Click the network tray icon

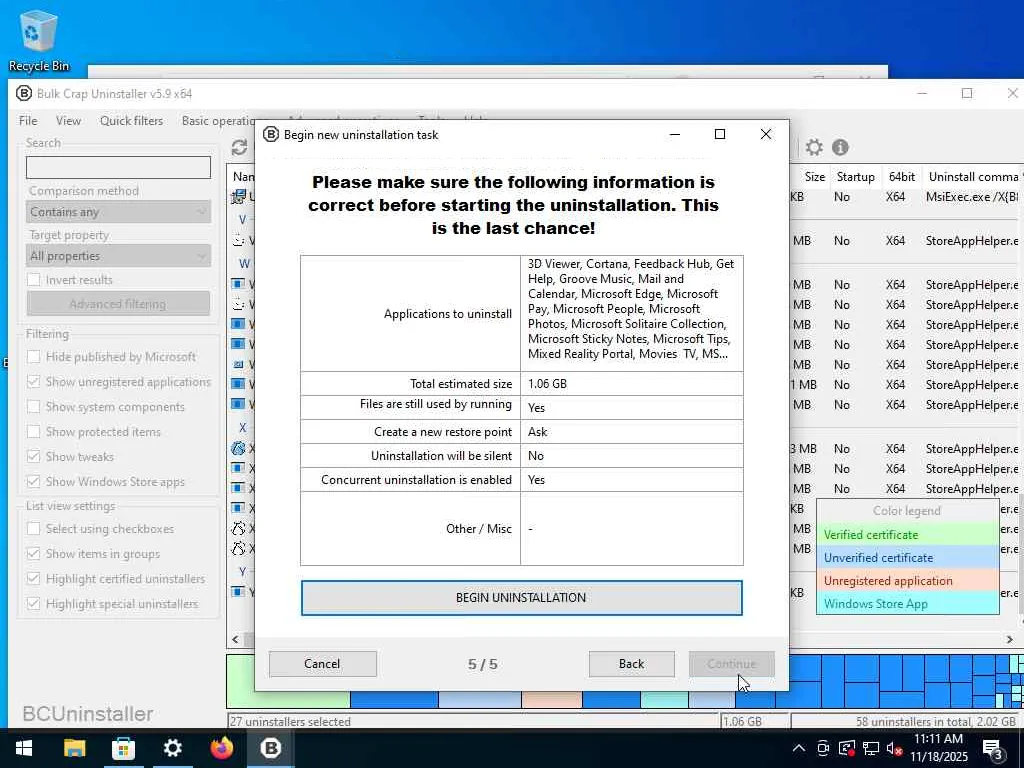[871, 748]
